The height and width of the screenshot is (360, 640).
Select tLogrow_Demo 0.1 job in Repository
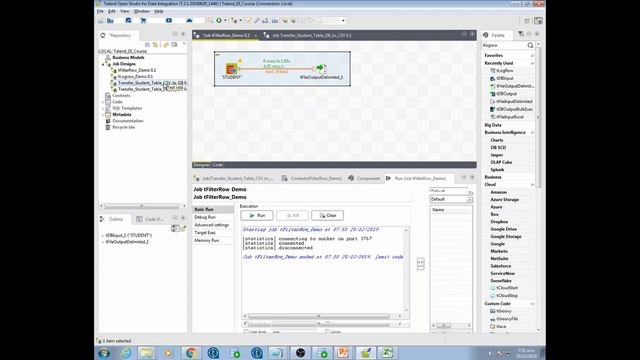135,77
